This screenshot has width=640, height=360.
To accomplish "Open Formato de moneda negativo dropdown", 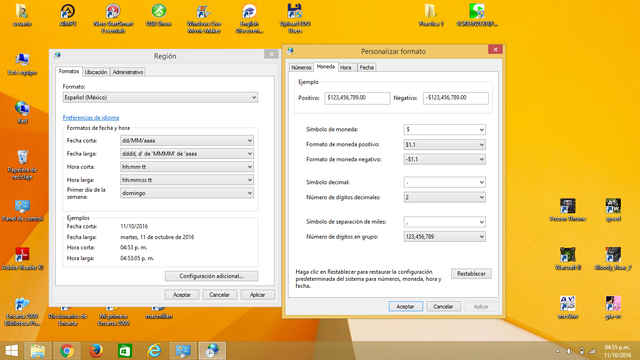I will (x=444, y=159).
